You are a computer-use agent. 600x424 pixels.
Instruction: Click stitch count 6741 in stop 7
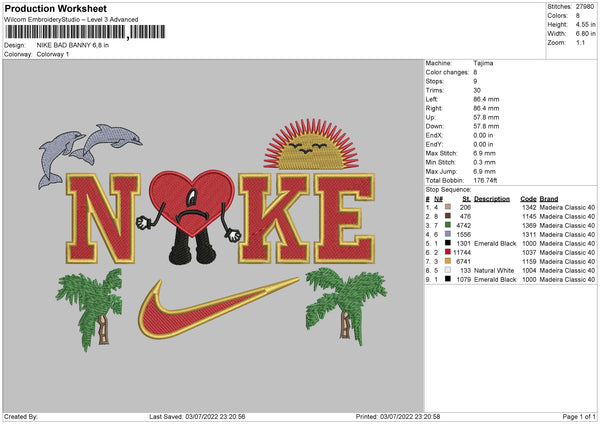coord(463,261)
